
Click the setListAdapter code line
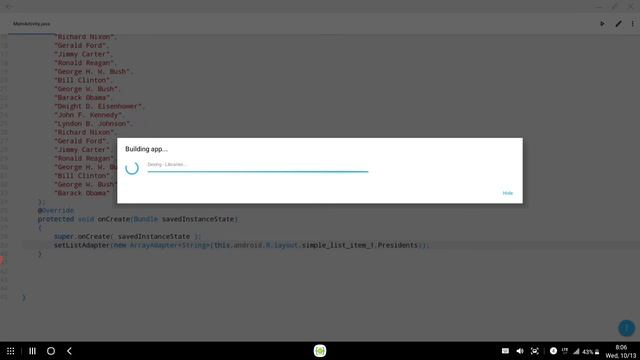[x=241, y=245]
